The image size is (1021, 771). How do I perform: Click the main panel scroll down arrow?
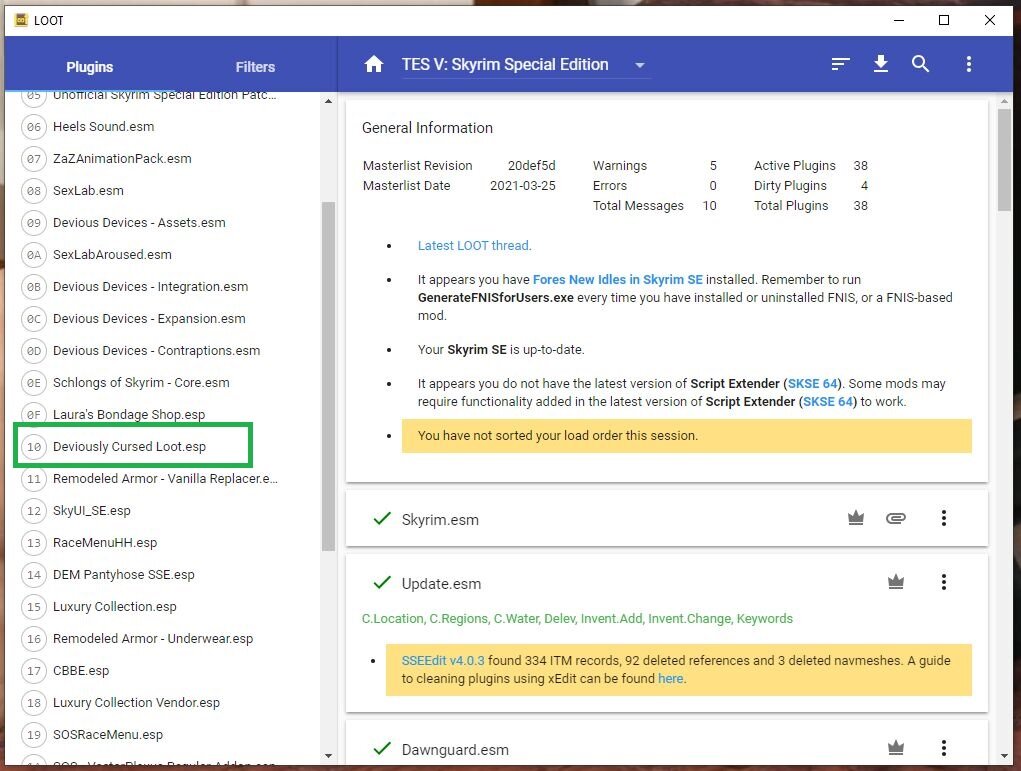(x=1005, y=756)
